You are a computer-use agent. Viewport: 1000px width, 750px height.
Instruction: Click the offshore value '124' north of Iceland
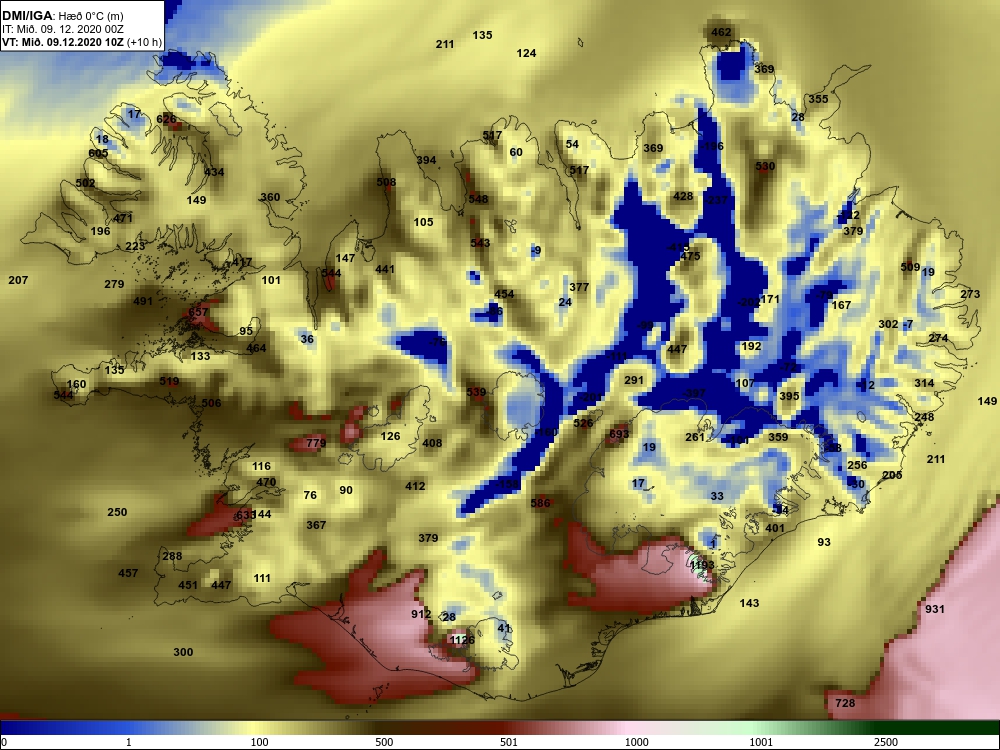[526, 53]
